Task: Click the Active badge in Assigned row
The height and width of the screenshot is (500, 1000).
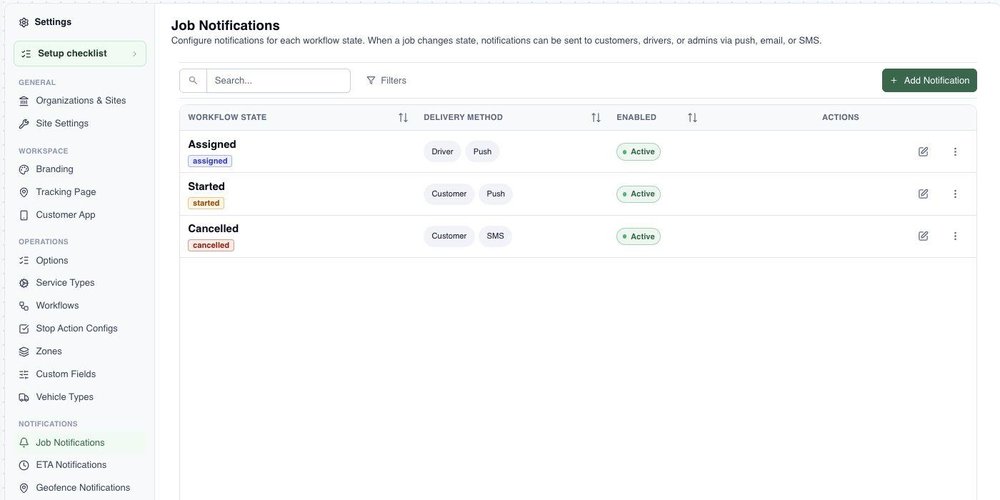Action: pos(638,152)
